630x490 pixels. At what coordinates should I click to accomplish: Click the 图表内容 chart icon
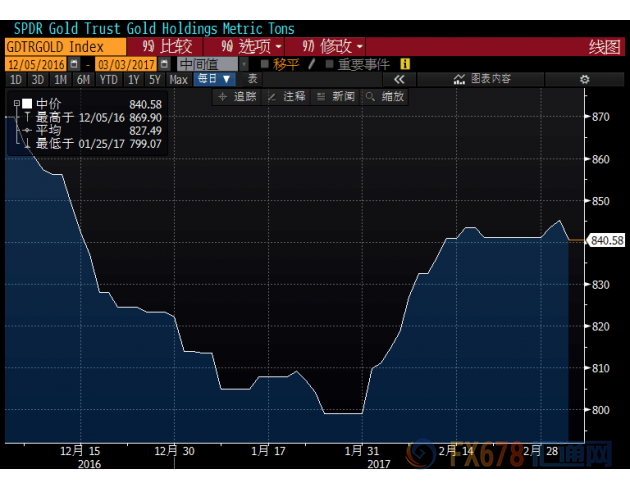coord(459,79)
